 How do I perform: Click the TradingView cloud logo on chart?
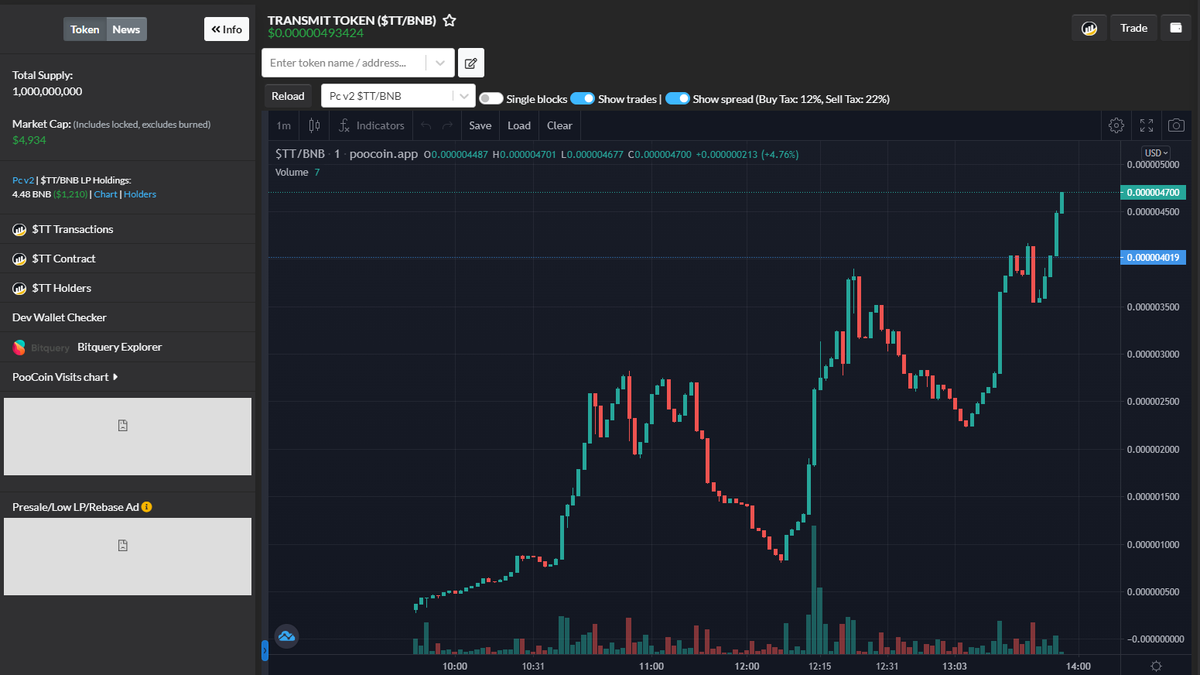coord(288,635)
